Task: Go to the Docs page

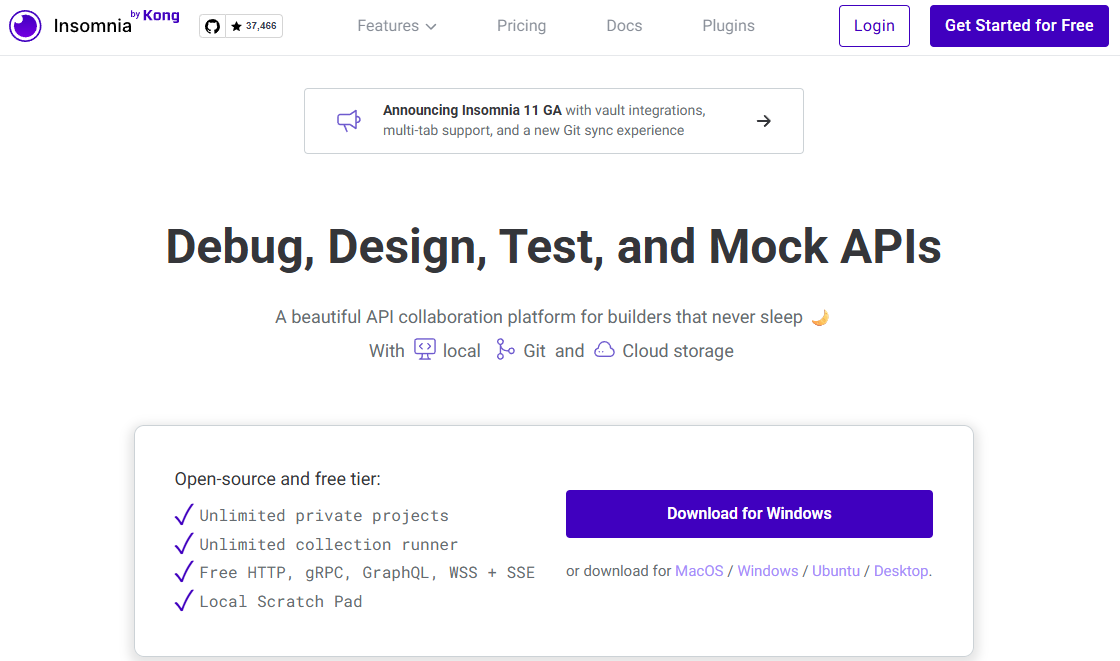Action: [624, 26]
